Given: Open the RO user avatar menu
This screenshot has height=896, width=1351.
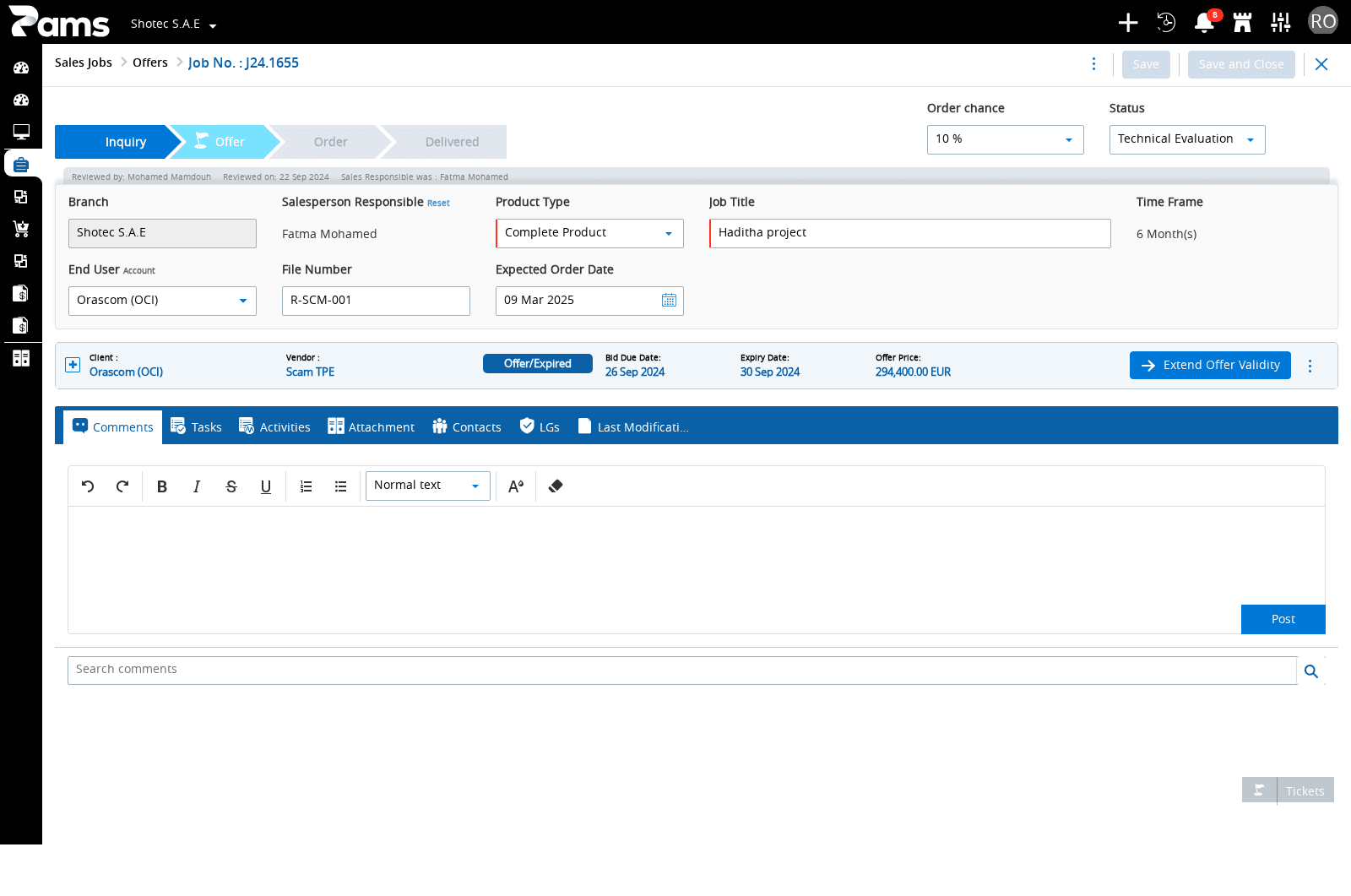Looking at the screenshot, I should (1323, 21).
